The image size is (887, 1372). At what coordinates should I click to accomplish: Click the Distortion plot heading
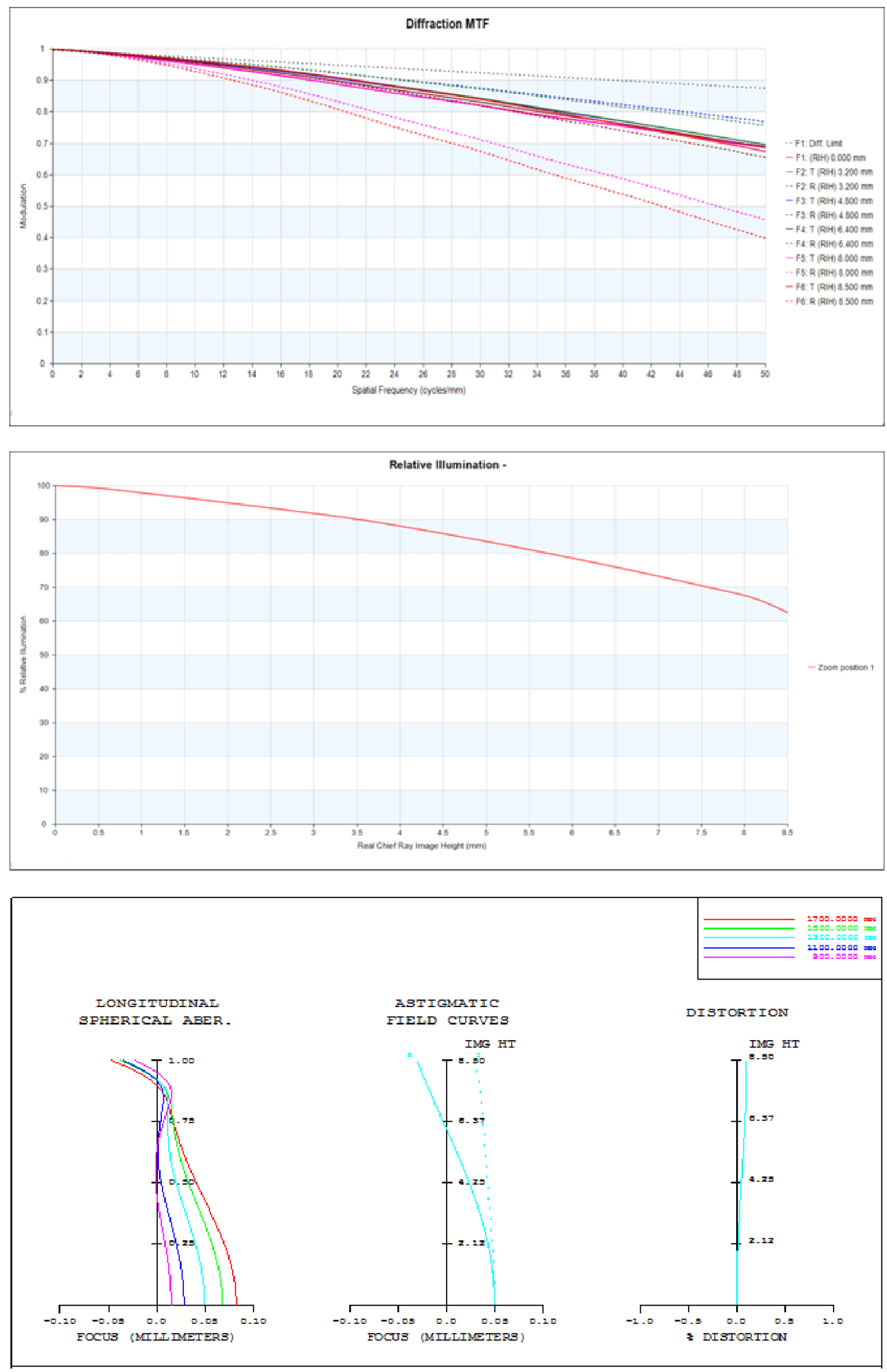(x=737, y=1013)
